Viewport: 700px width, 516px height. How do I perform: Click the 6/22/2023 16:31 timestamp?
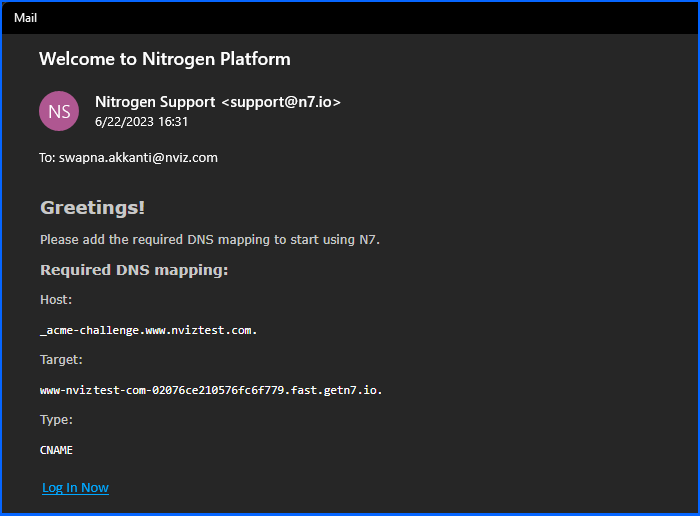(x=141, y=122)
